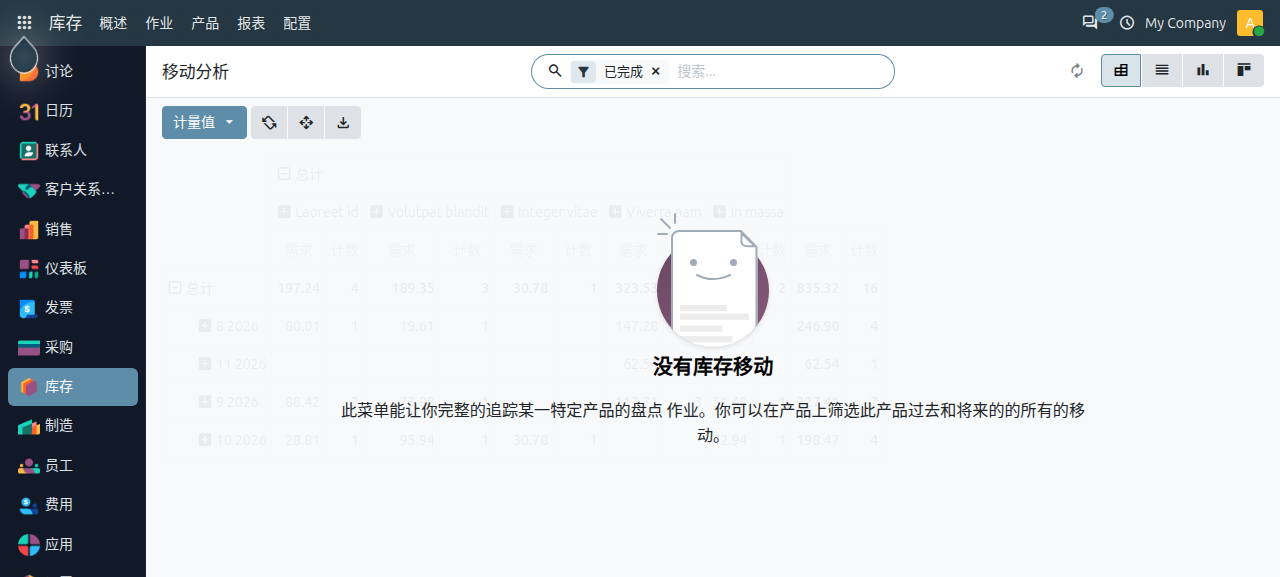Switch to the pivot view
Viewport: 1280px width, 577px height.
coord(1121,71)
